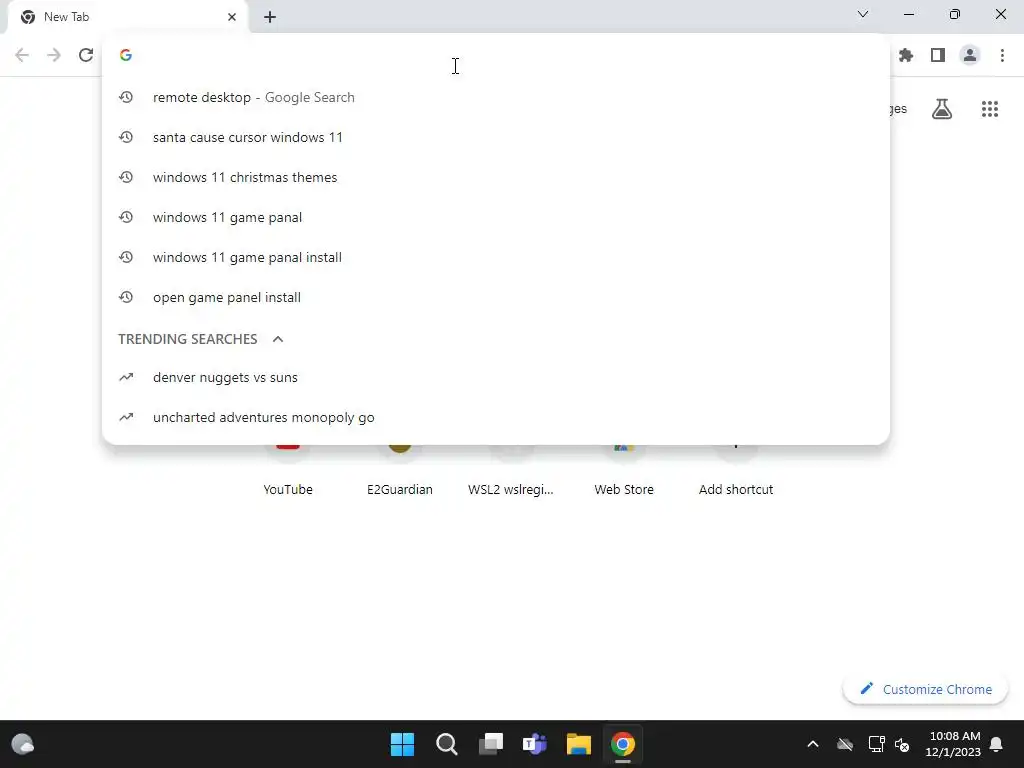Image resolution: width=1024 pixels, height=768 pixels.
Task: Click the OneDrive cloud tray icon
Action: coord(845,744)
